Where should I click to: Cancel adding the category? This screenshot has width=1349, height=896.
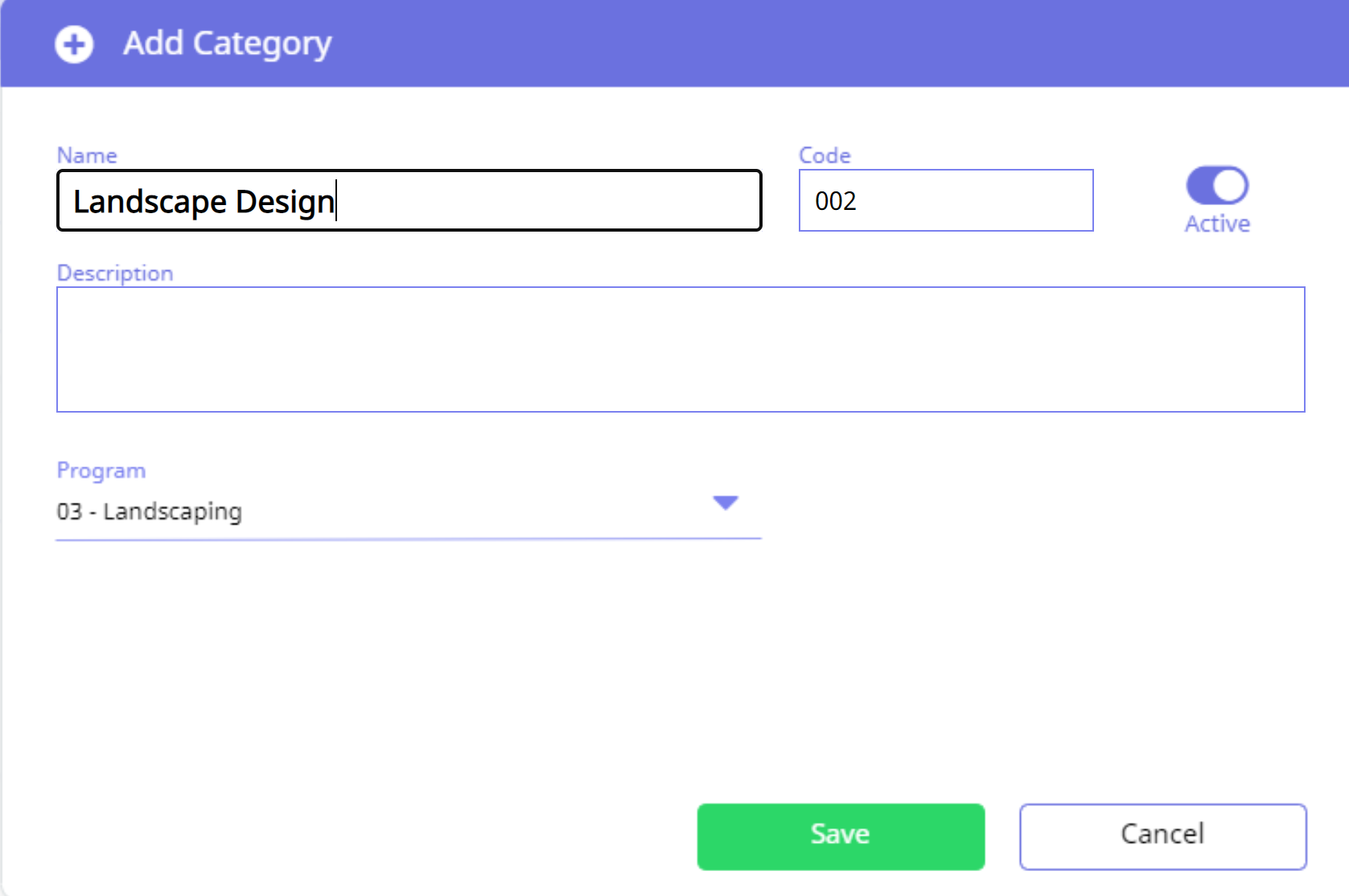1162,836
